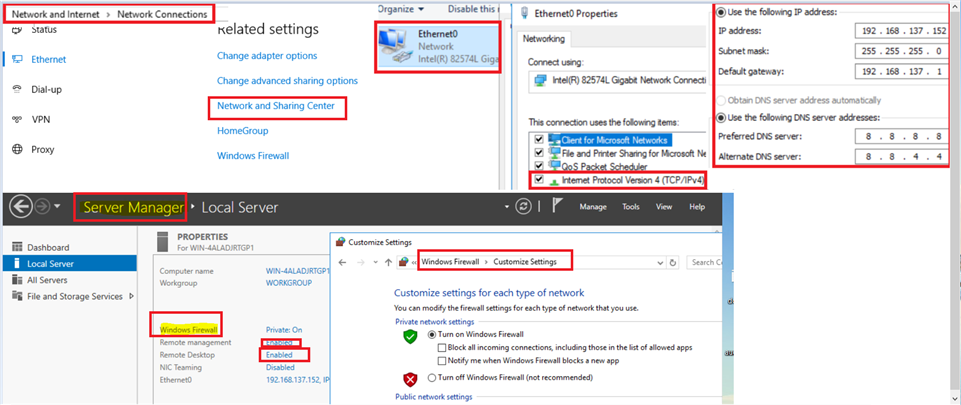Click the Intel 82574L adapter icon

[540, 80]
